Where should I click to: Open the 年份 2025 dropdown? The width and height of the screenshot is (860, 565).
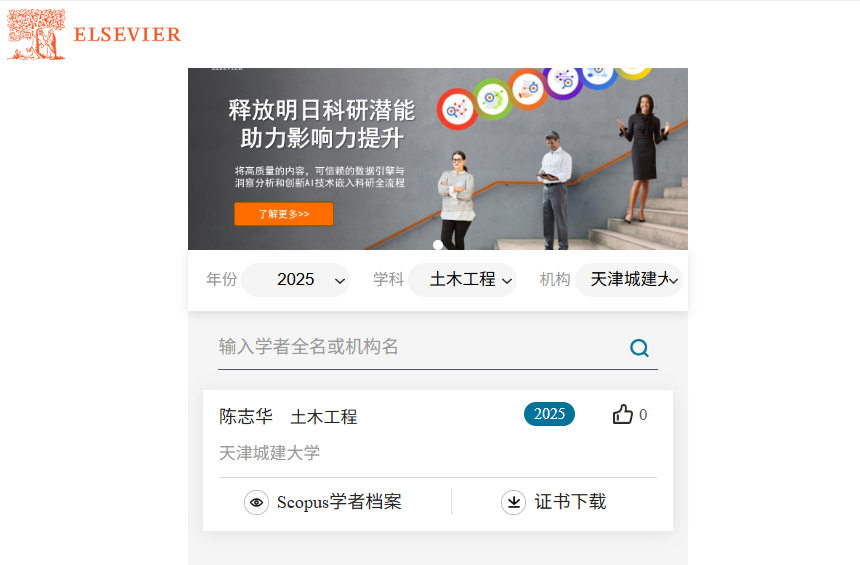(296, 280)
